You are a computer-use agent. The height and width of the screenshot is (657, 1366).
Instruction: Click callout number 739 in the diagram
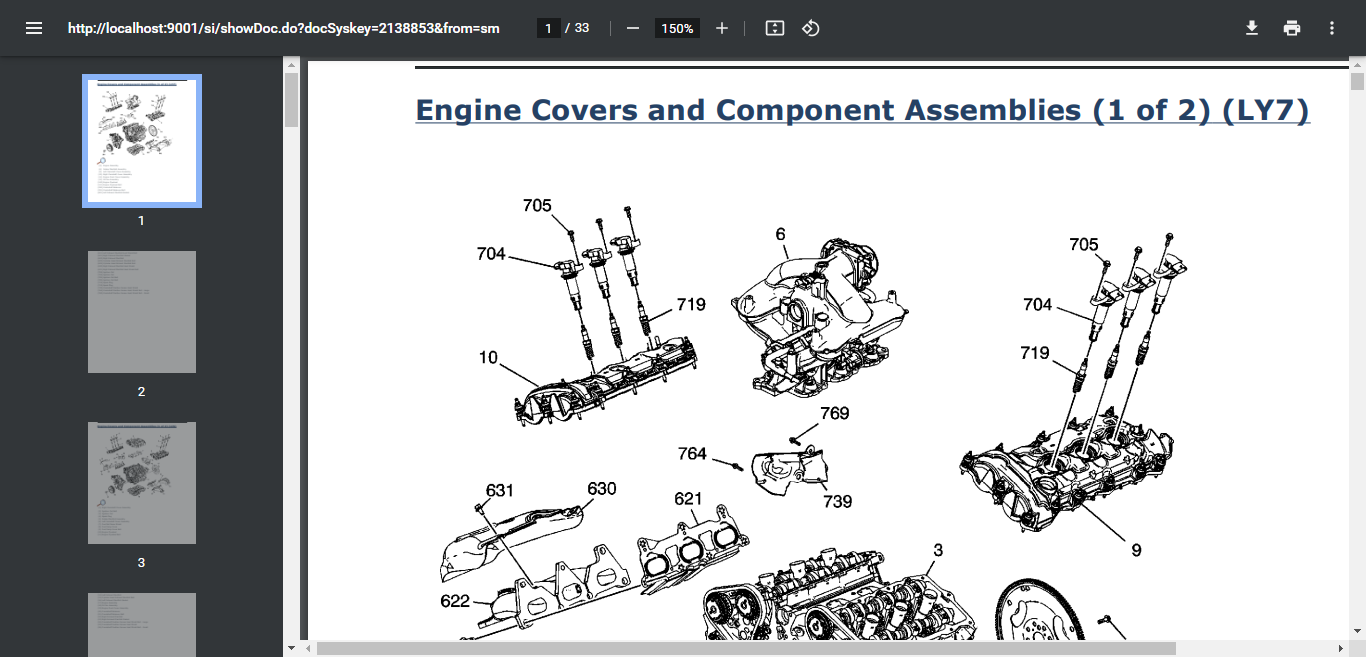[838, 501]
